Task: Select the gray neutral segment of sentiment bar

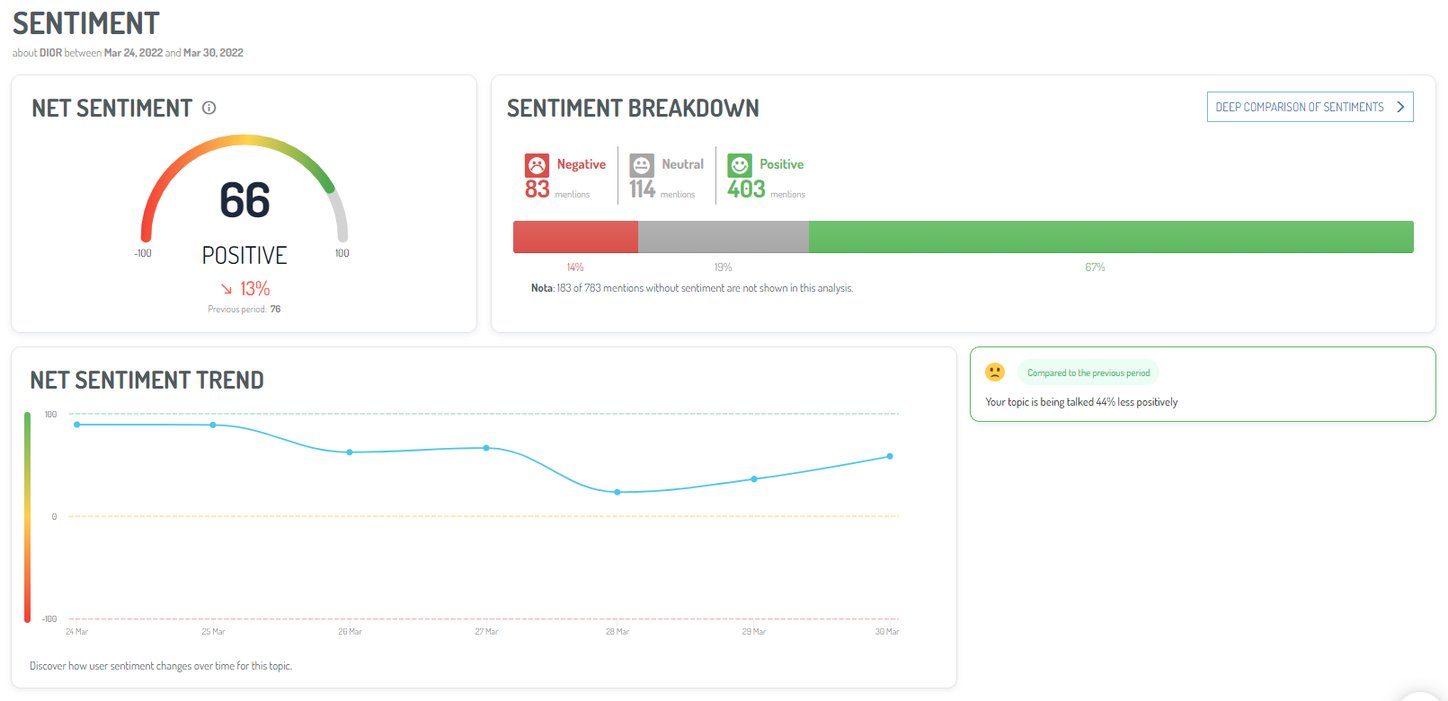Action: (723, 237)
